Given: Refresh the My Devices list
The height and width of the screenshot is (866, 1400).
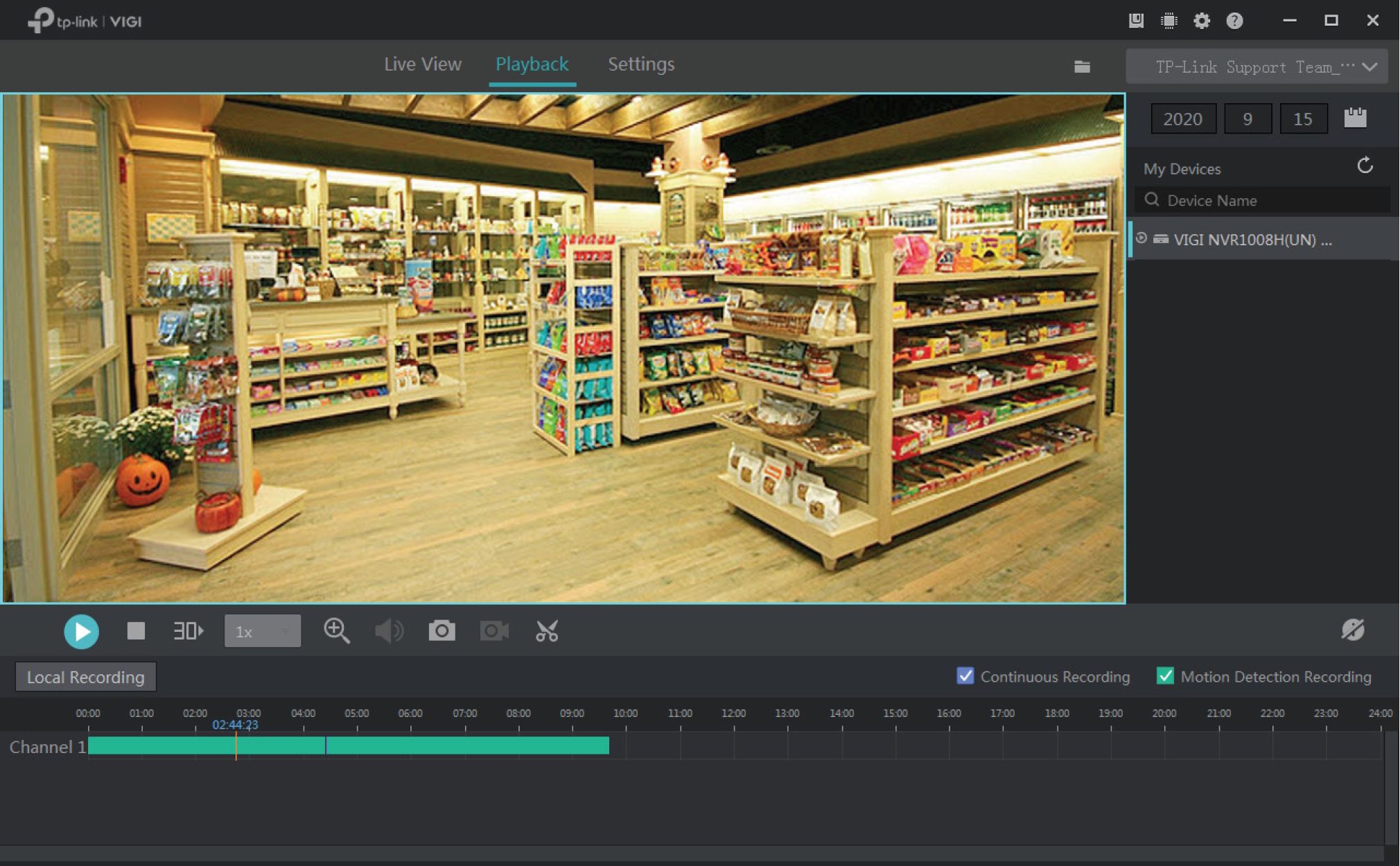Looking at the screenshot, I should tap(1365, 166).
